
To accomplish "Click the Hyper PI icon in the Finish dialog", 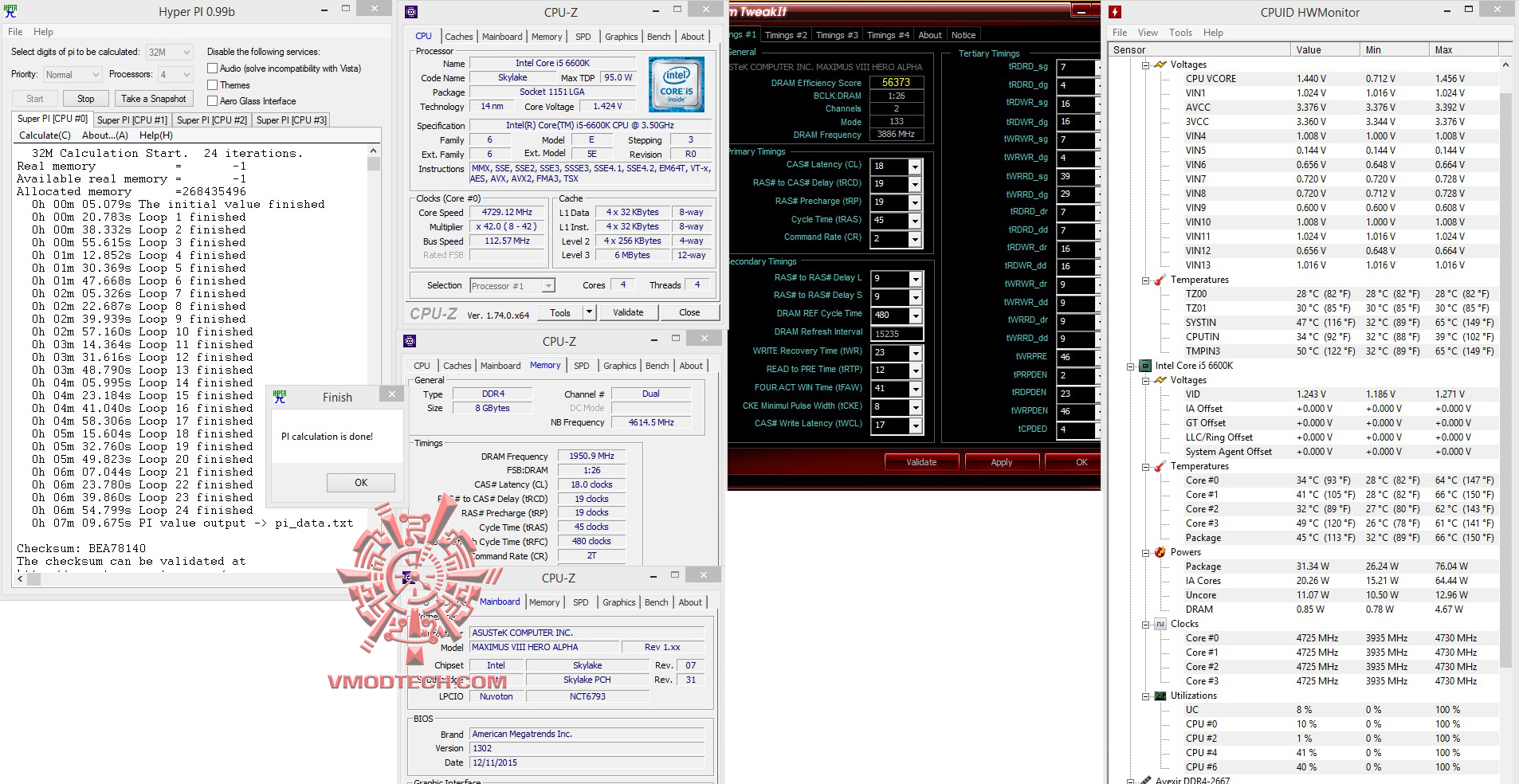I will click(280, 396).
